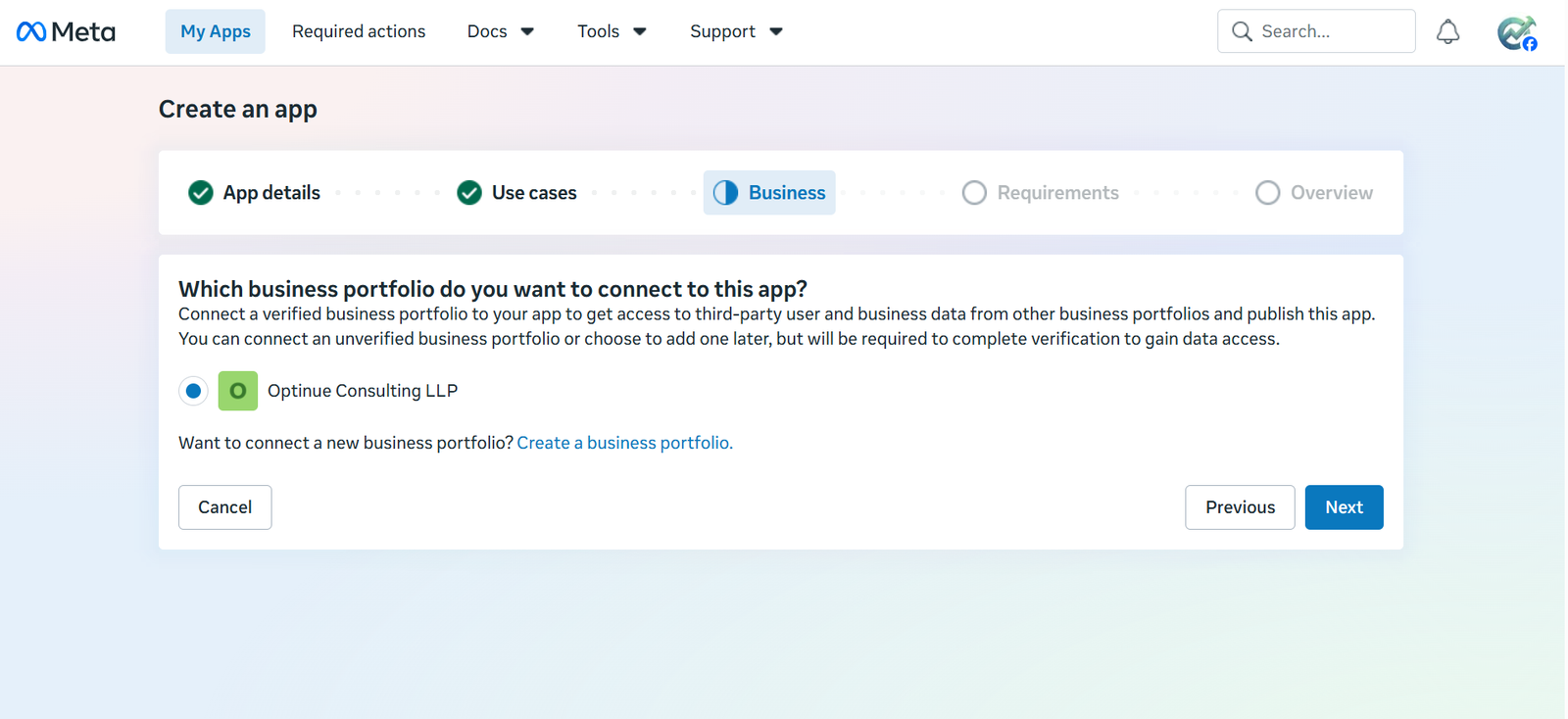Open the profile avatar menu
This screenshot has width=1568, height=719.
pos(1516,32)
